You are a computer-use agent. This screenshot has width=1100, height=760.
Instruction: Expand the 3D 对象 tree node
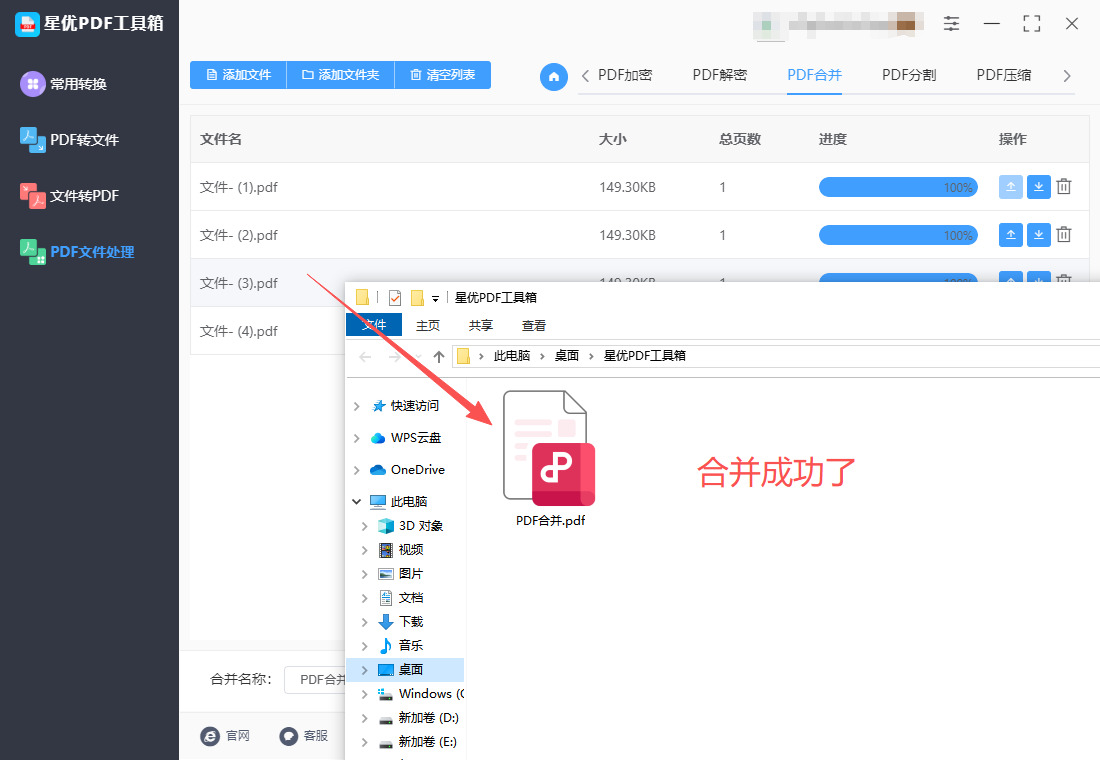coord(364,526)
